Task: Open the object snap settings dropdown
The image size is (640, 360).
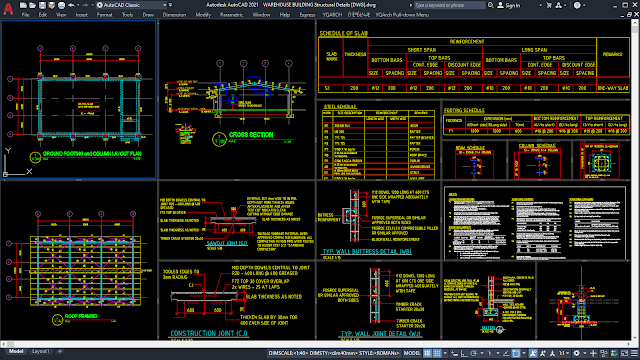Action: pyautogui.click(x=524, y=353)
